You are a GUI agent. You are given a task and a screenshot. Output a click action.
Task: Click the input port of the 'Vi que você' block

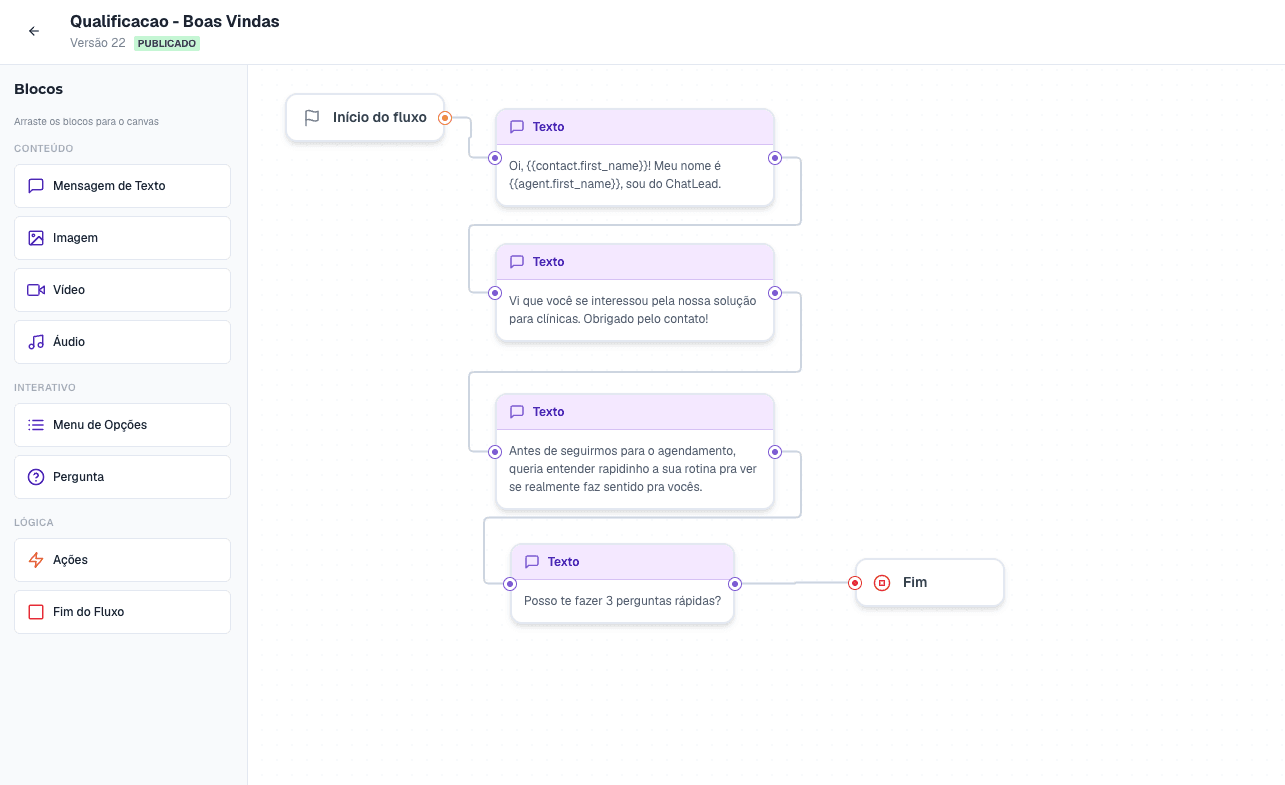click(495, 293)
